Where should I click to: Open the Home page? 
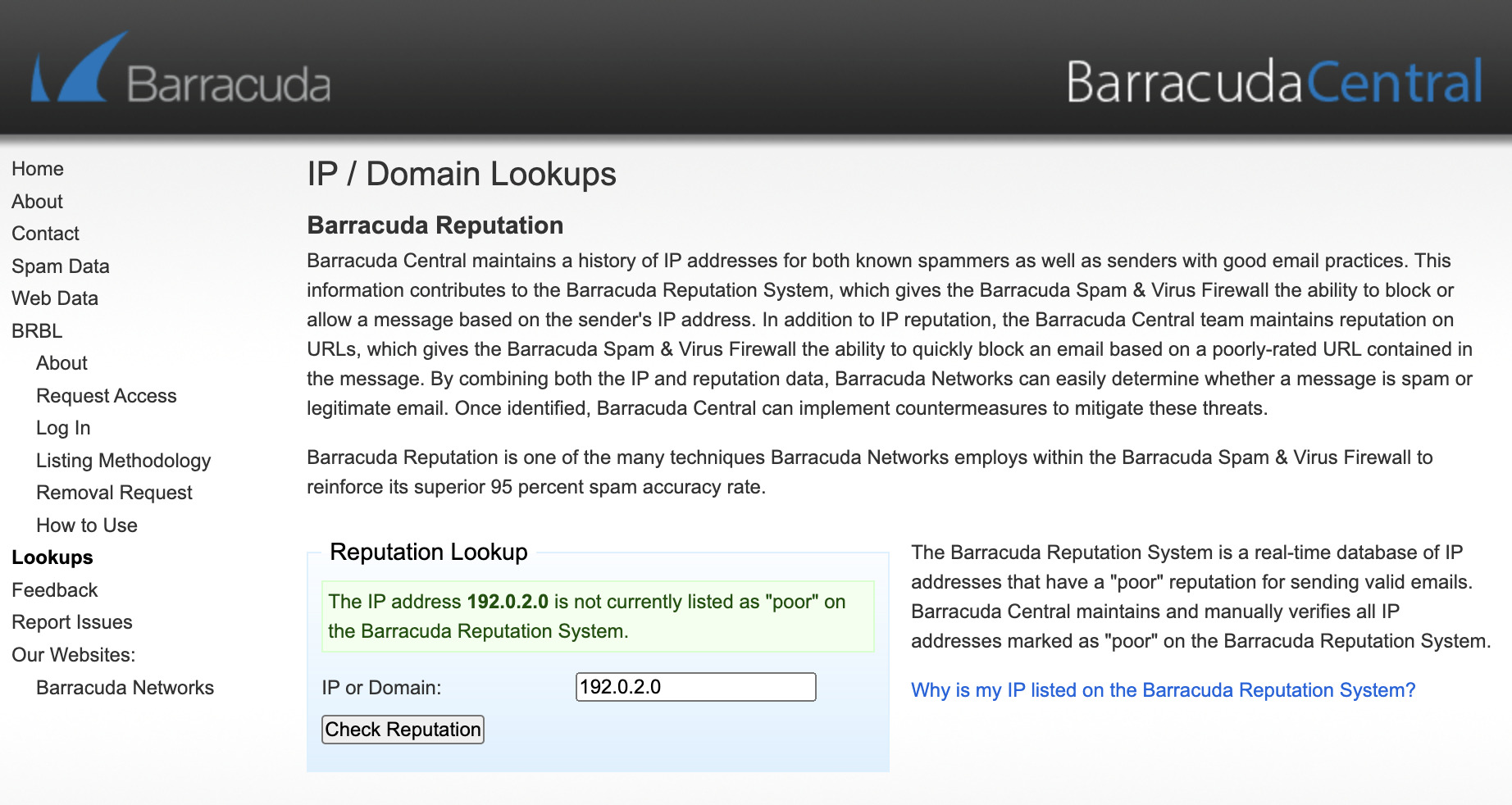pos(38,169)
